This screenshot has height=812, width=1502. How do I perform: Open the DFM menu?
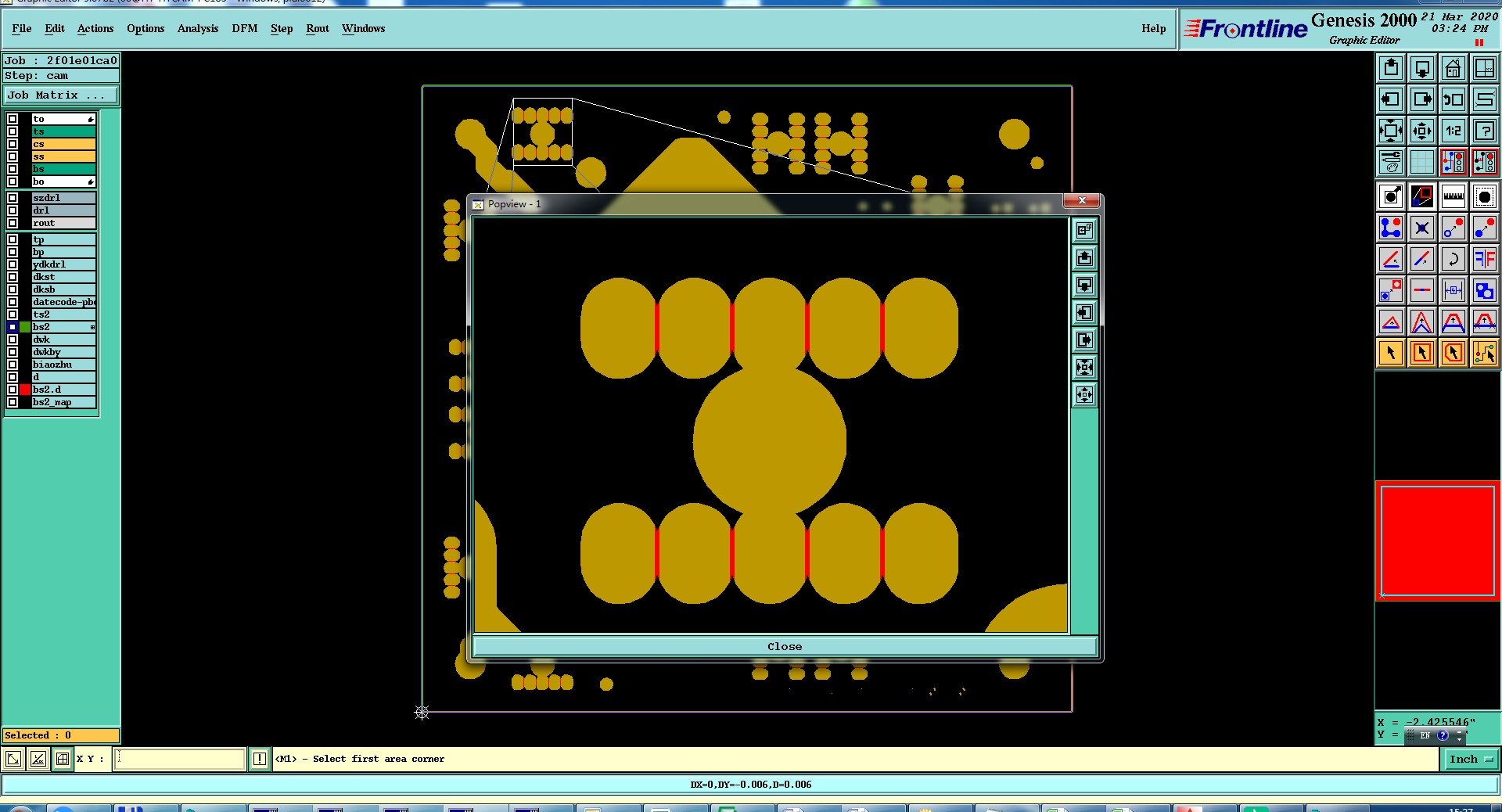[245, 28]
